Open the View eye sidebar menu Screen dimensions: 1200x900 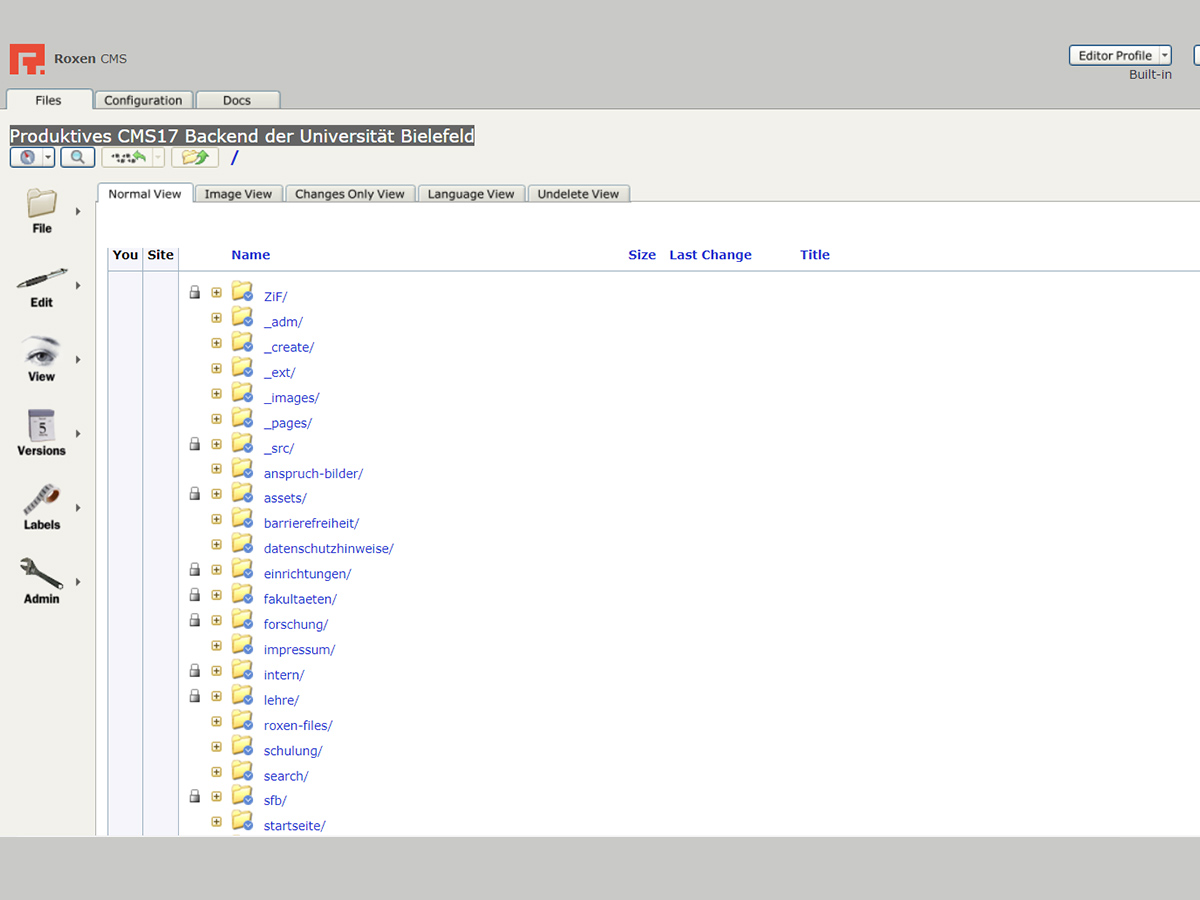(42, 359)
